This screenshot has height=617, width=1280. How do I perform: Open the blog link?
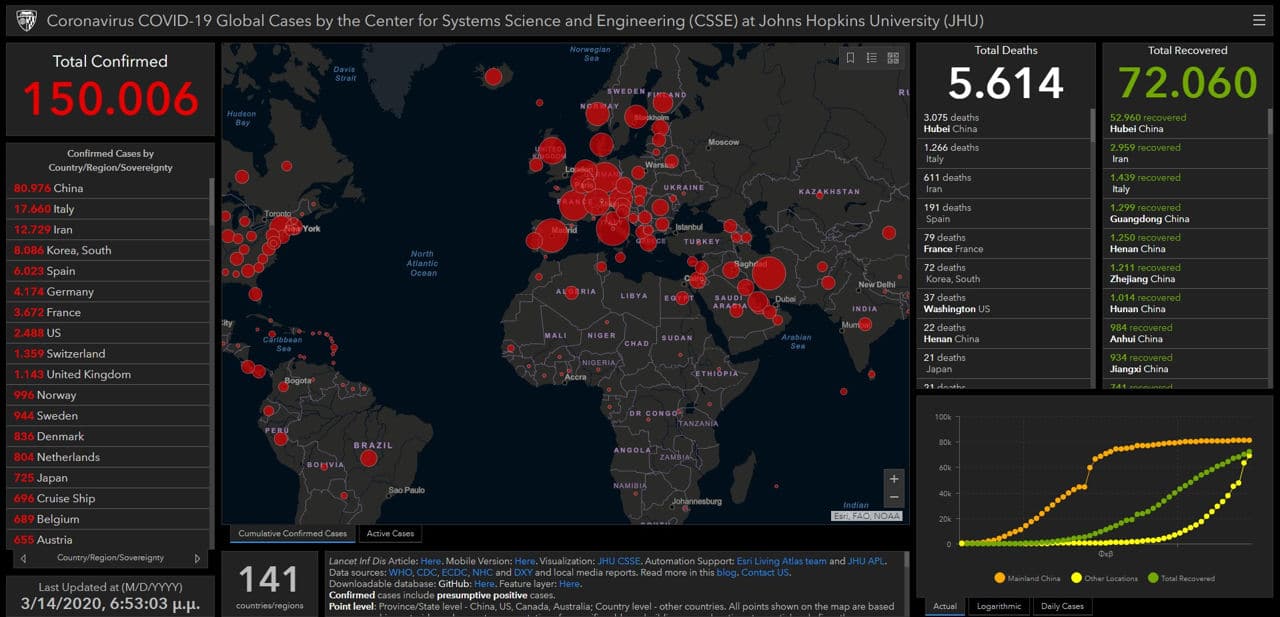(x=725, y=572)
